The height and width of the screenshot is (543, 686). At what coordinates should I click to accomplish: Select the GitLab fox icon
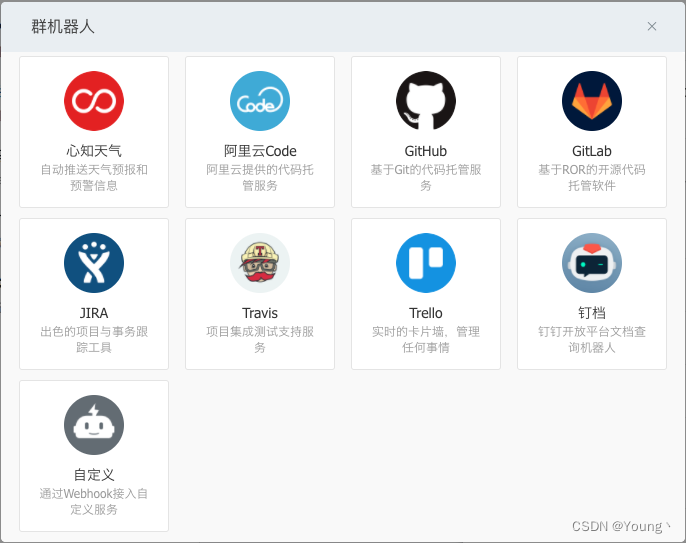(592, 101)
